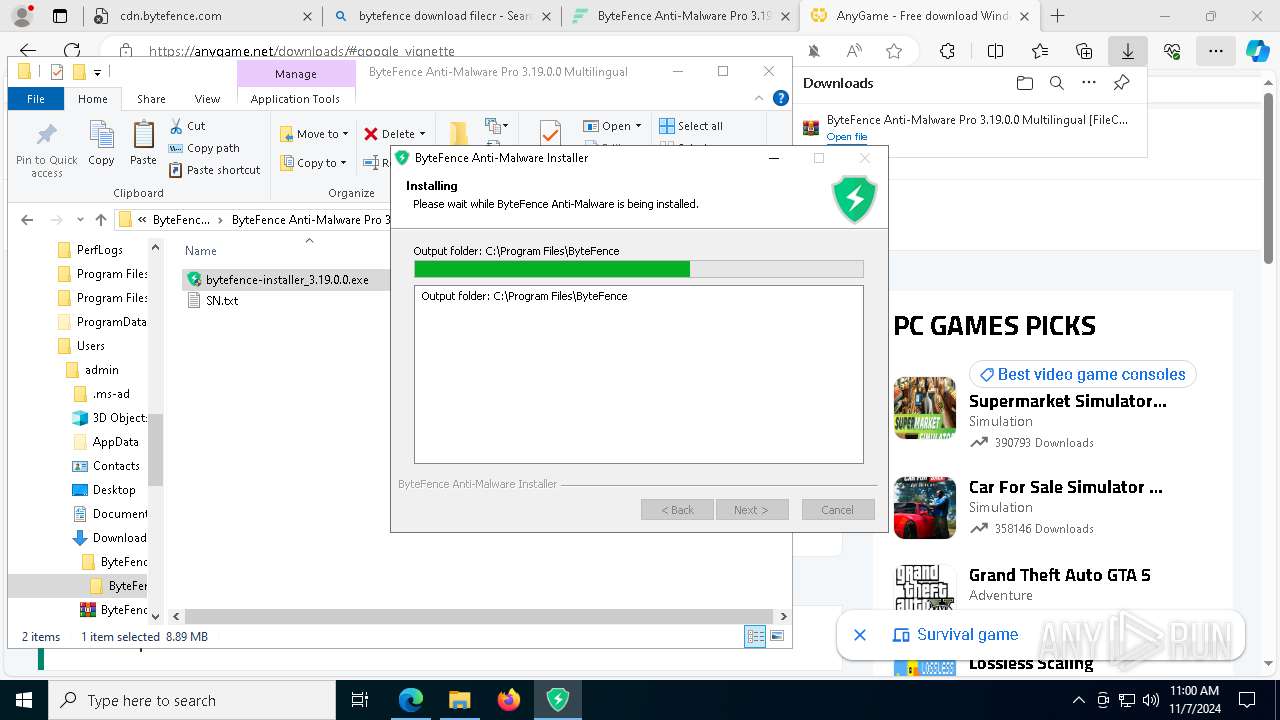
Task: Click Select all in the ribbon
Action: pyautogui.click(x=691, y=126)
